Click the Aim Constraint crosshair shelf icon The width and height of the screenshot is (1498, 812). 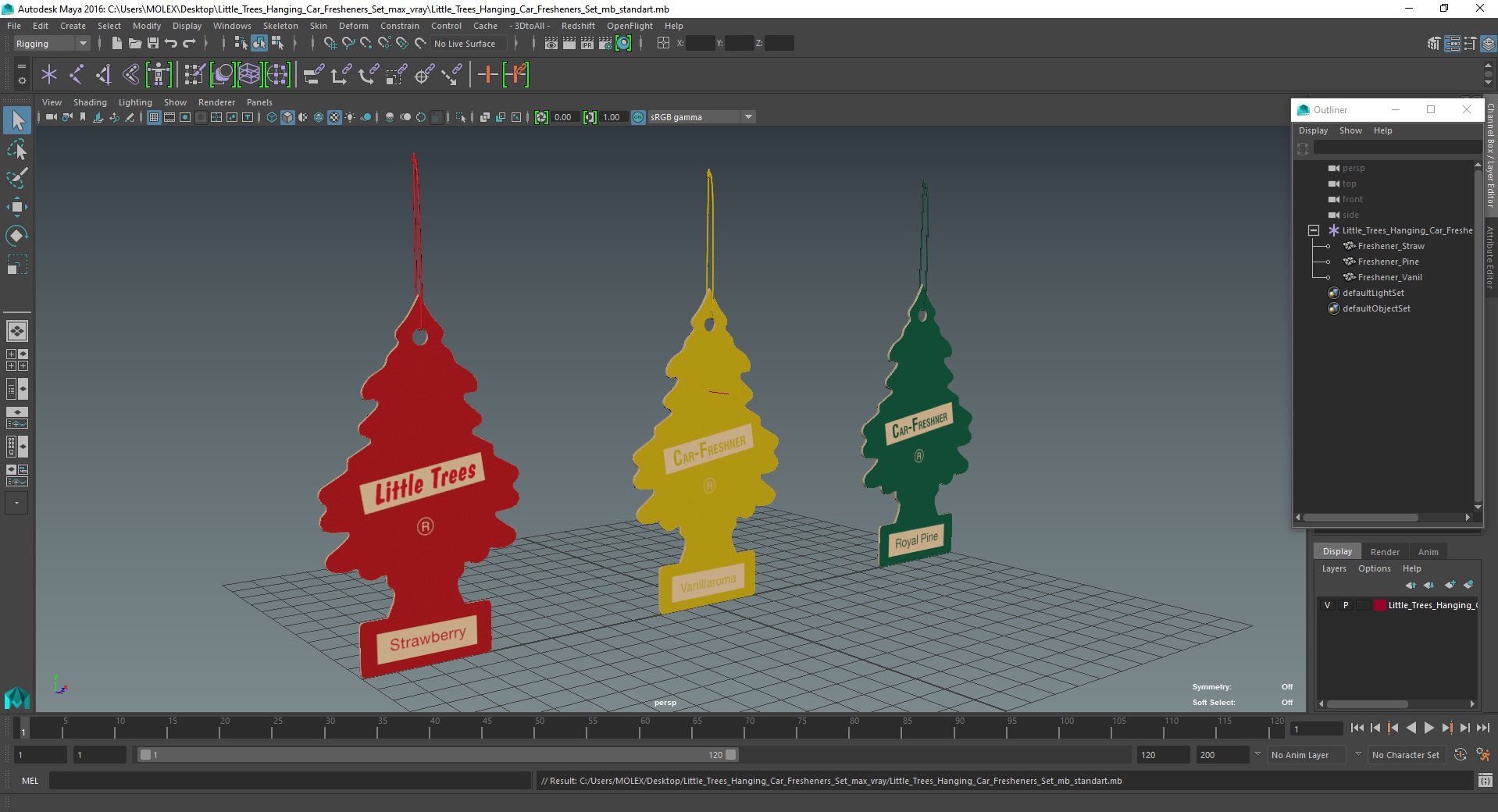(x=424, y=75)
